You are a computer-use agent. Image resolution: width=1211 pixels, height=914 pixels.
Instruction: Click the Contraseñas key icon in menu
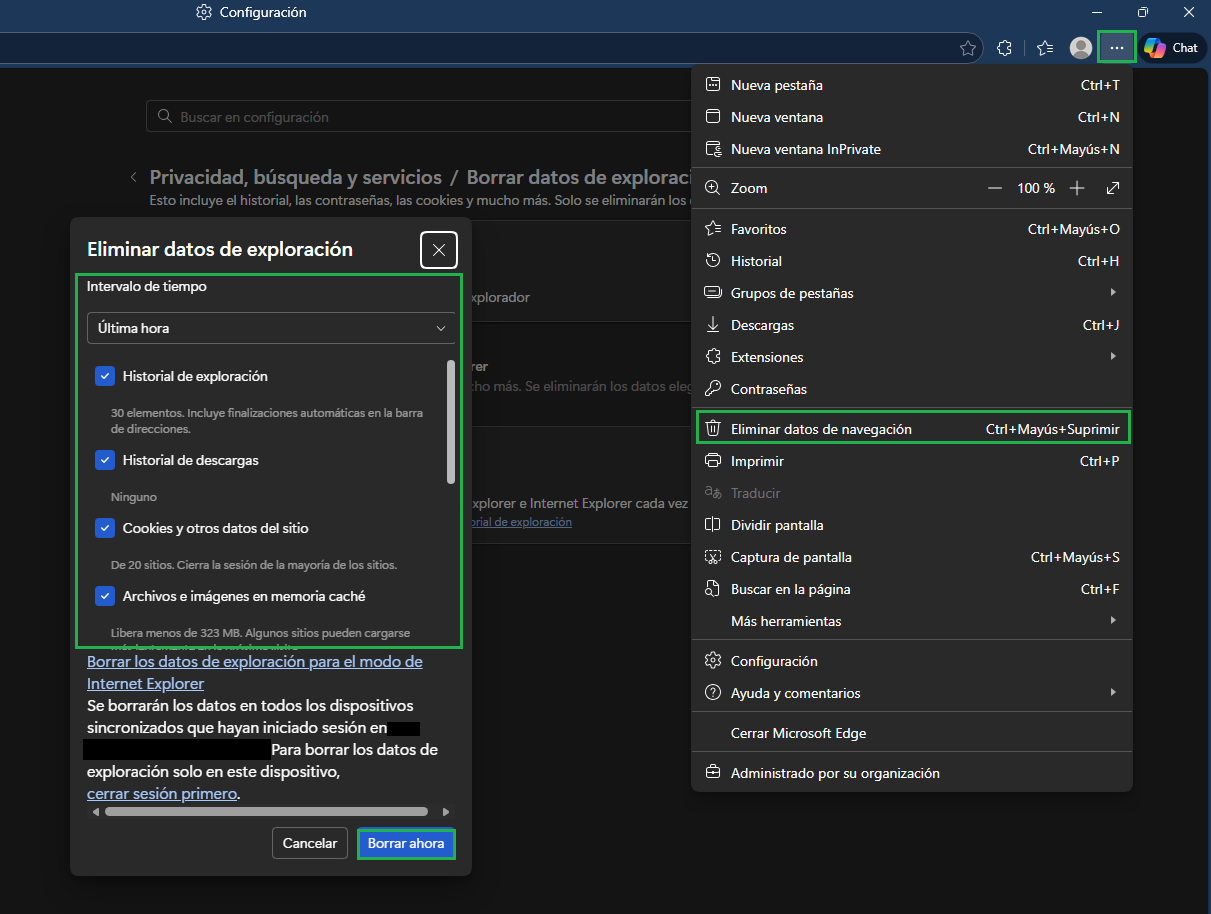pos(713,389)
